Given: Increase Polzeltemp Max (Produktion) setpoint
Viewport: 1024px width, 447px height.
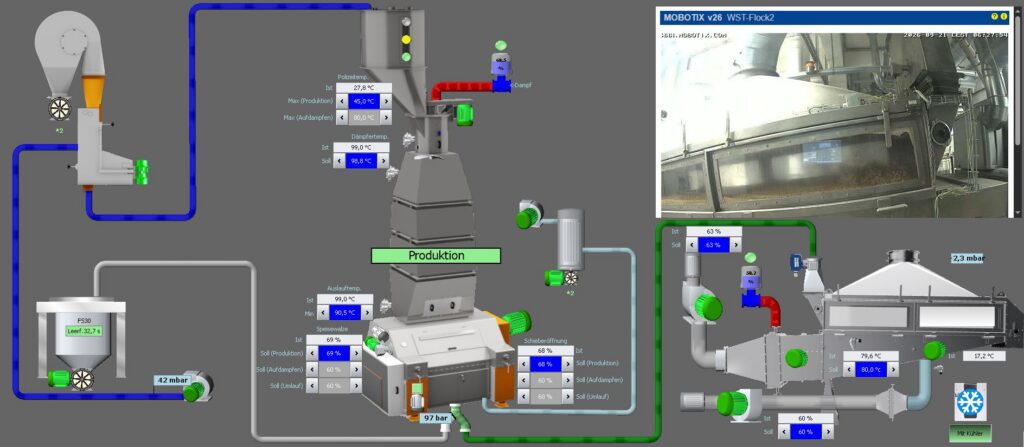Looking at the screenshot, I should click(386, 101).
